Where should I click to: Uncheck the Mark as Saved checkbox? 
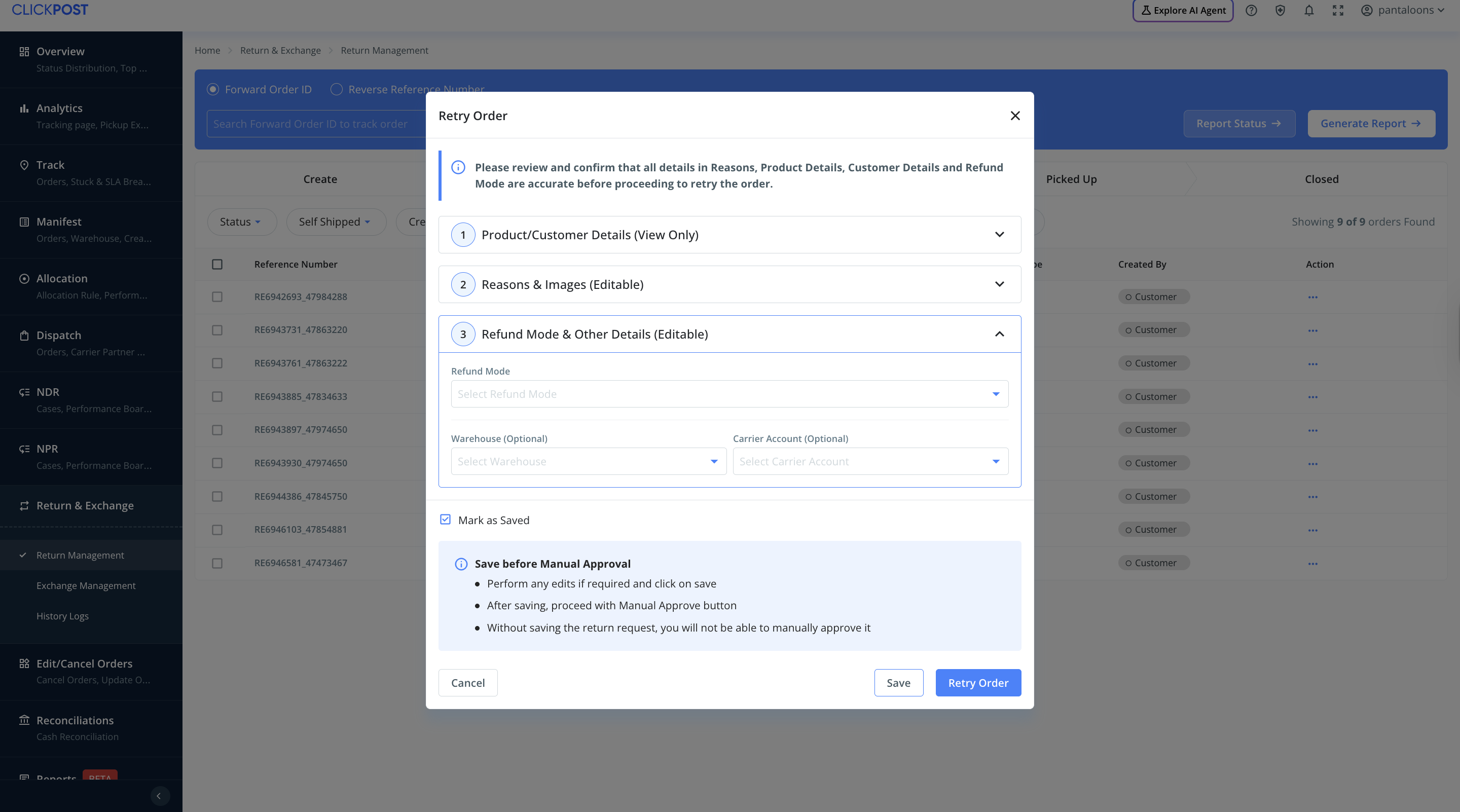[x=446, y=520]
